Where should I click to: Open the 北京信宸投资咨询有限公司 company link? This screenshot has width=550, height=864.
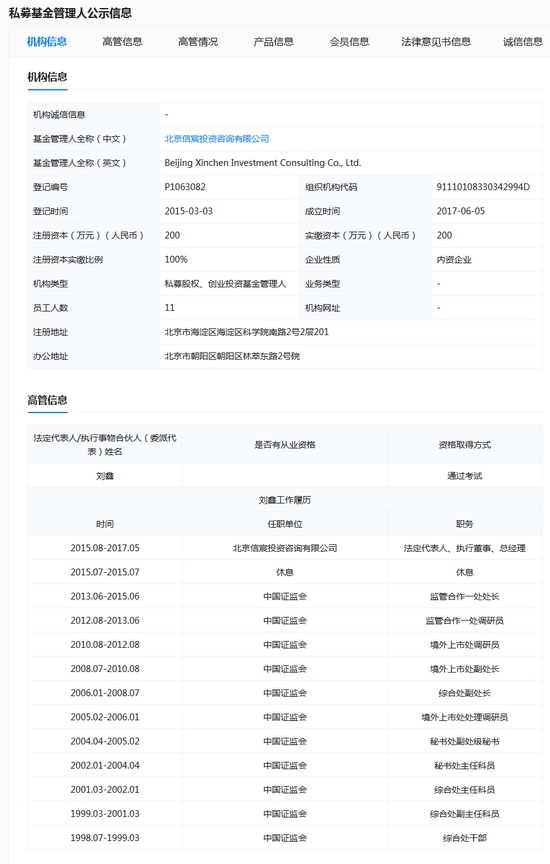[217, 139]
